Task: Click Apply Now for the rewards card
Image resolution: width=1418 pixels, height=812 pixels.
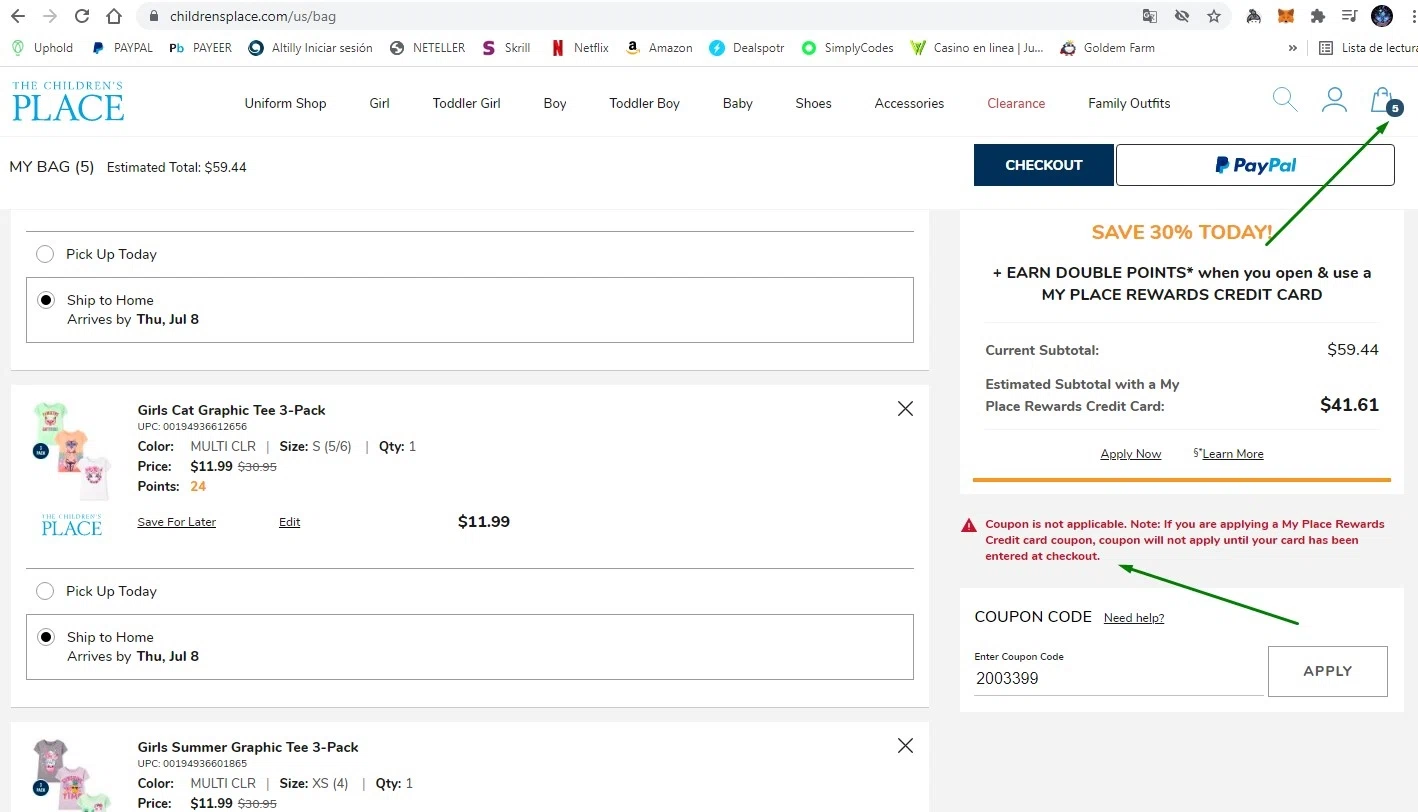Action: click(1130, 454)
